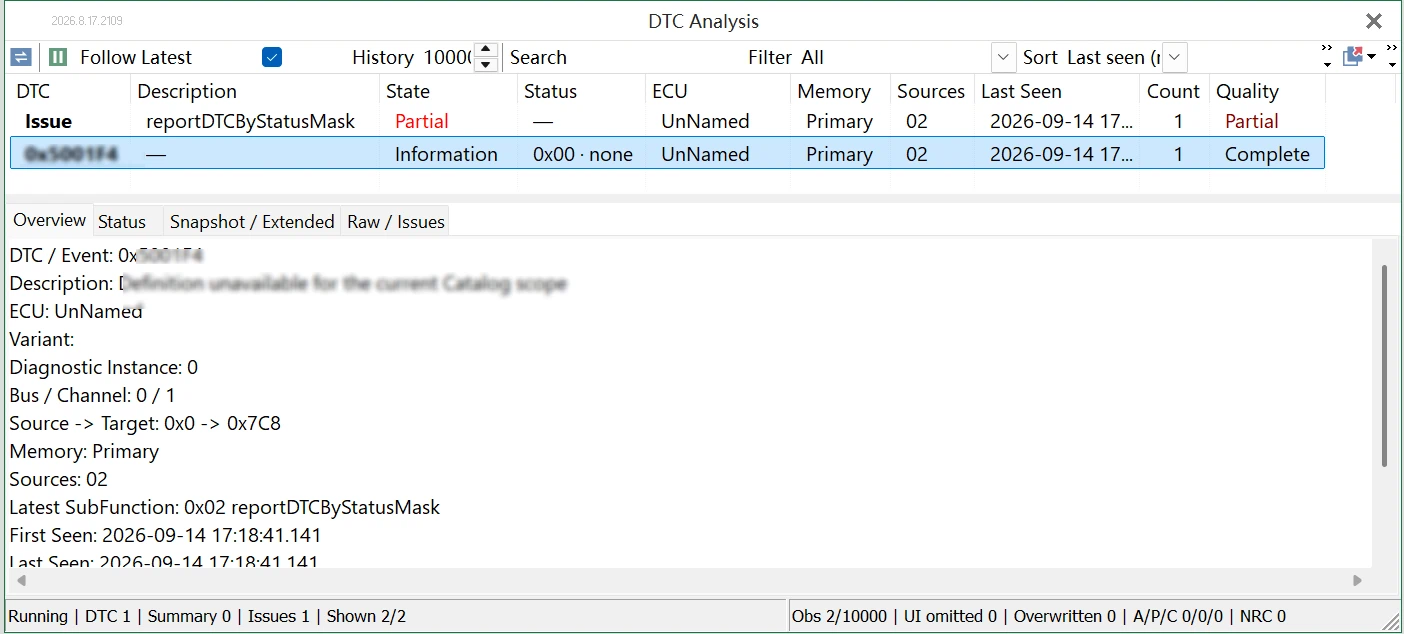Open the Sort Last seen dropdown
The width and height of the screenshot is (1404, 634).
click(1175, 57)
